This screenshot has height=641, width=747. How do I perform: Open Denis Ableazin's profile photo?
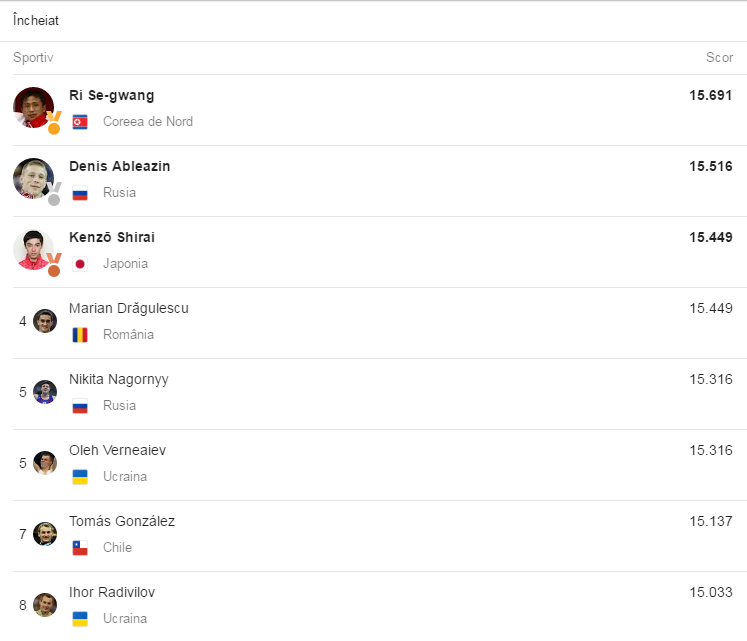pos(33,178)
